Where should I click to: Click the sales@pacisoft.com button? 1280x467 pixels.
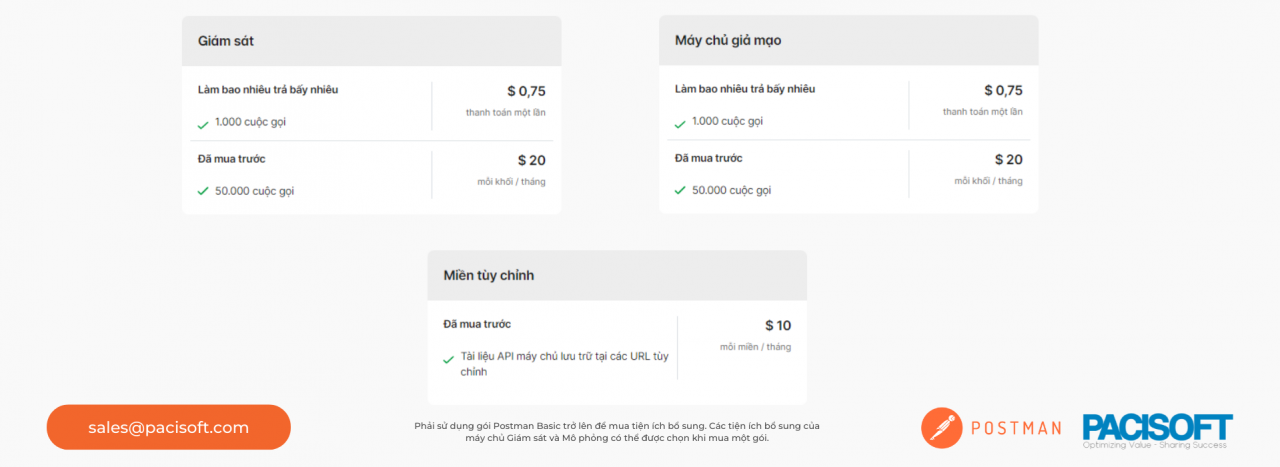click(x=168, y=427)
